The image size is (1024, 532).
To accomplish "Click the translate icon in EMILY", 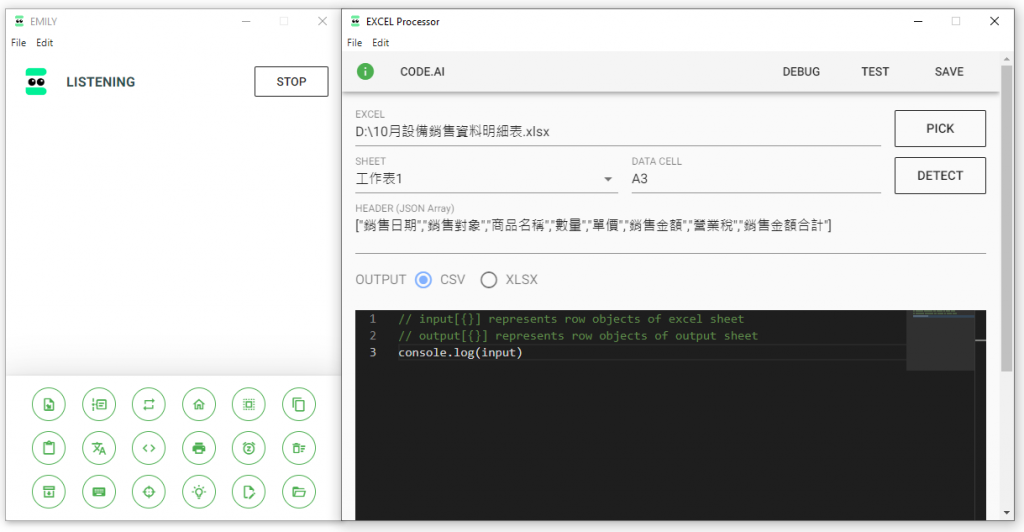I will click(x=99, y=448).
